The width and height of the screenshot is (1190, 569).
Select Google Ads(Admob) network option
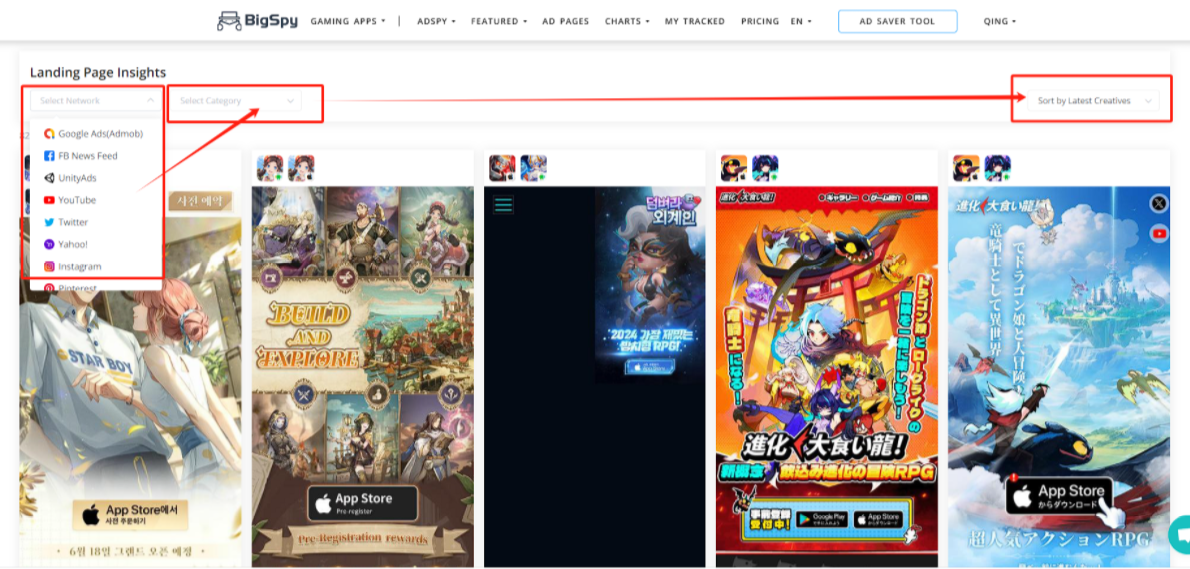(x=100, y=134)
